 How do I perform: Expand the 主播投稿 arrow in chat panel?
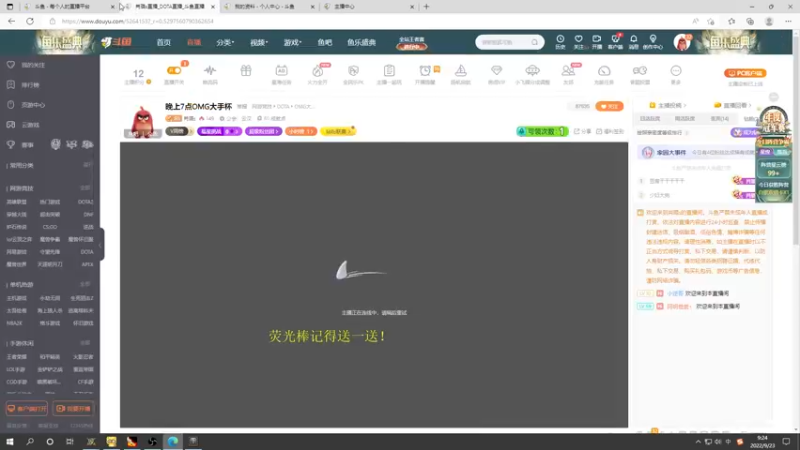click(685, 106)
